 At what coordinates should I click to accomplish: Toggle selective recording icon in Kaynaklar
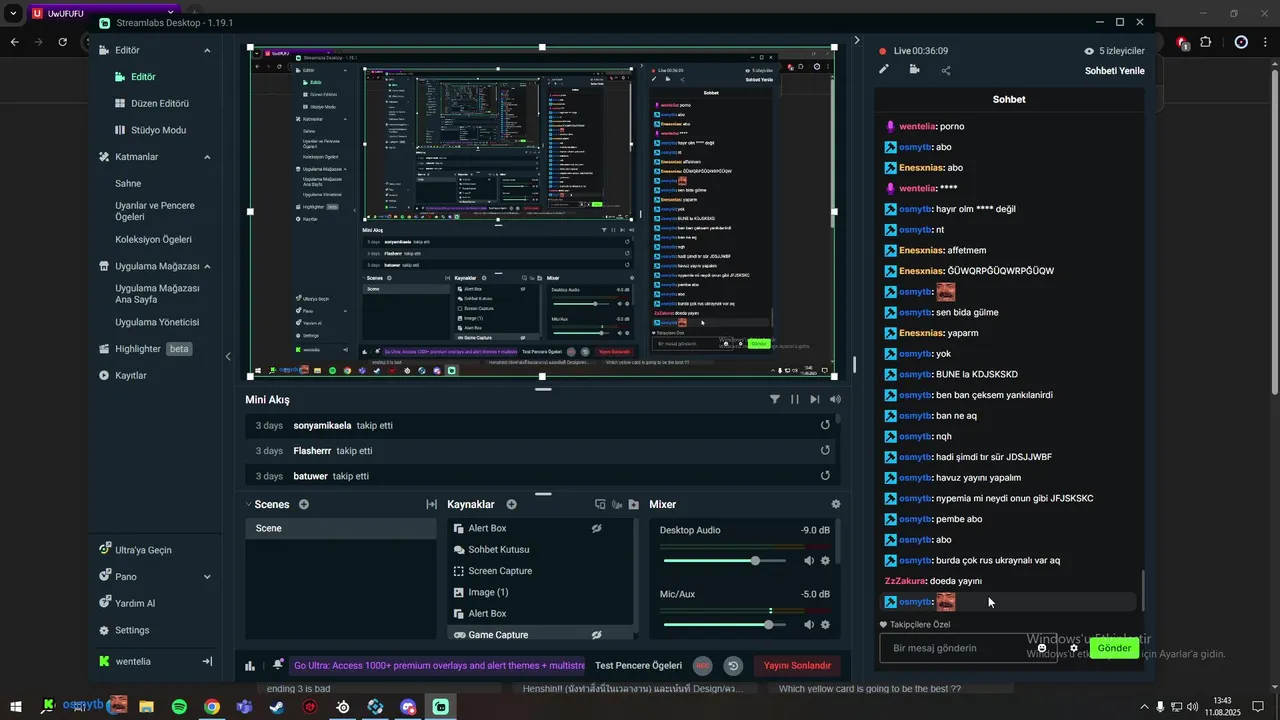pyautogui.click(x=617, y=504)
